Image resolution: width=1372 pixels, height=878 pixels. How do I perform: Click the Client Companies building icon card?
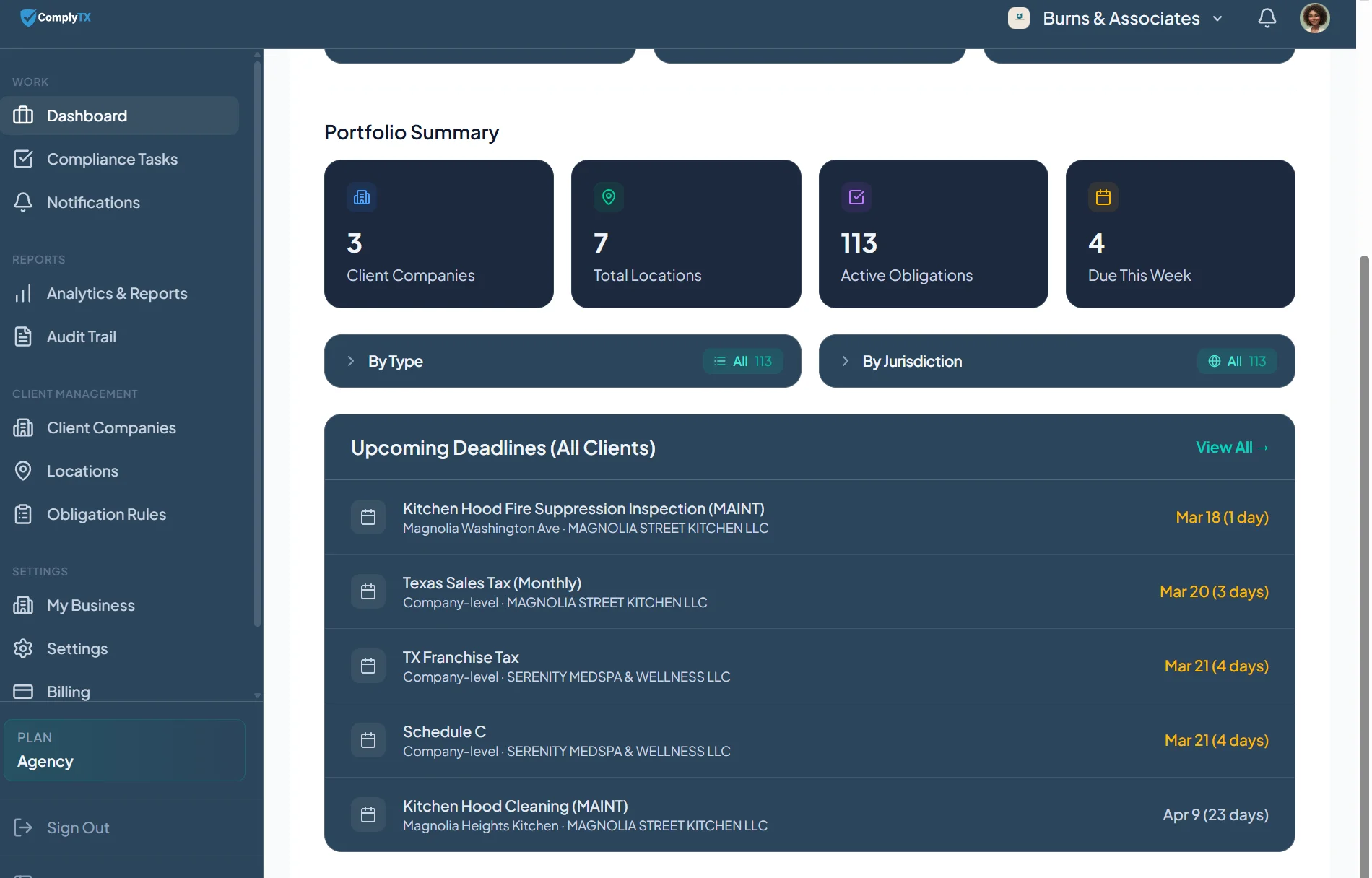click(362, 197)
